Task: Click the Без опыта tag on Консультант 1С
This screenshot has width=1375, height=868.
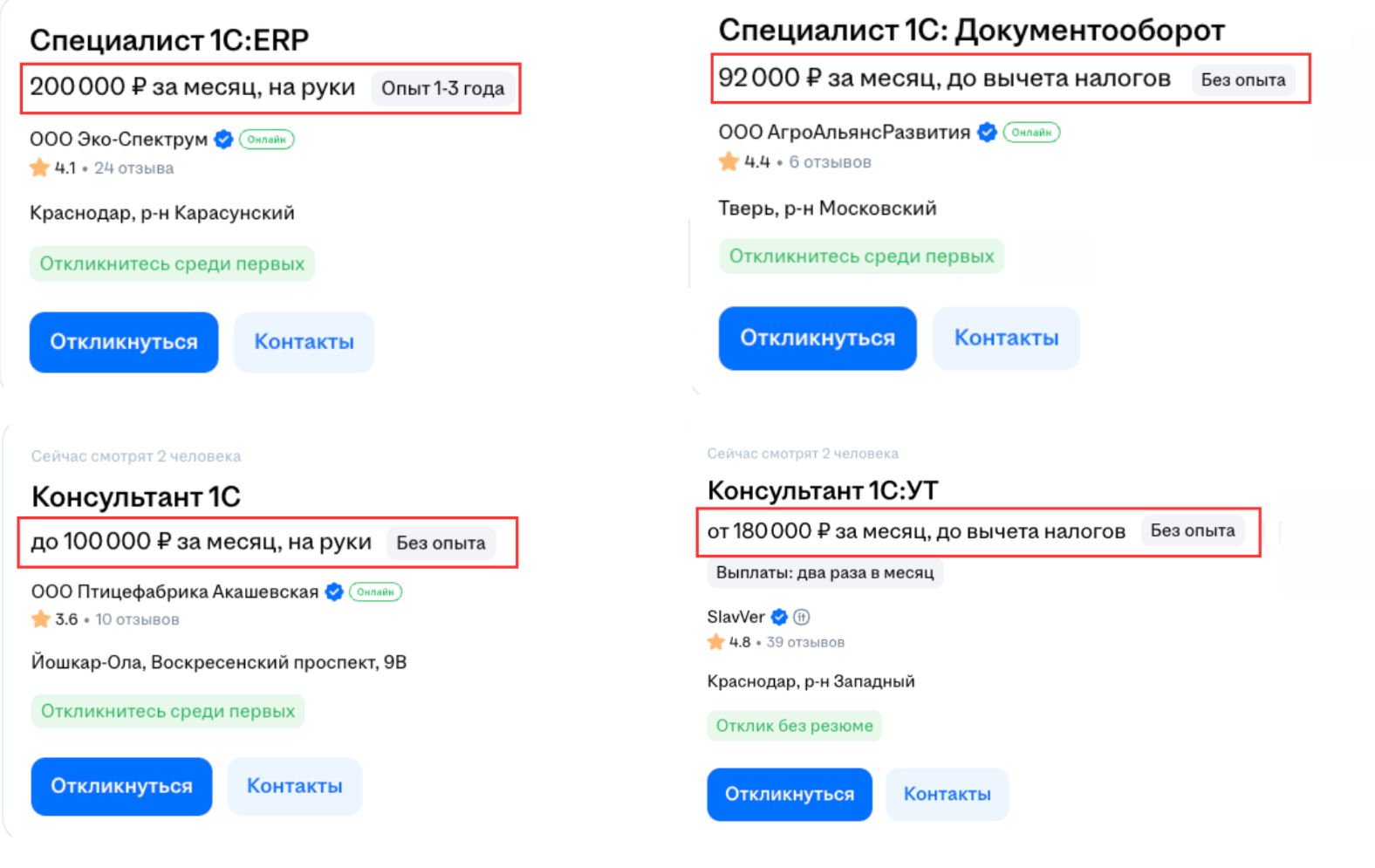Action: [x=441, y=542]
